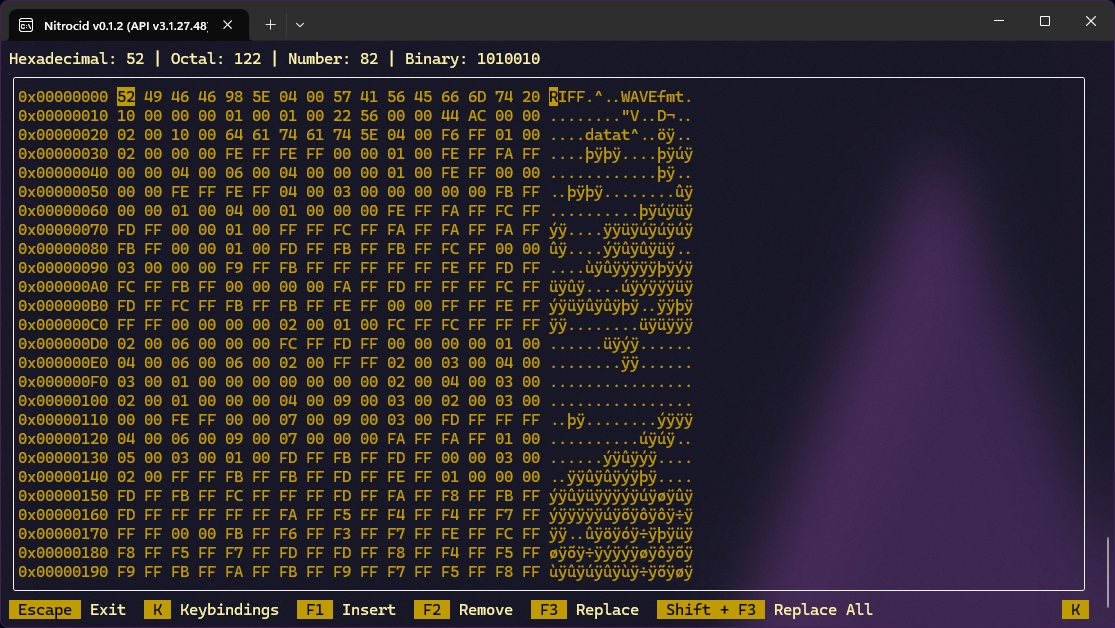The image size is (1115, 628).
Task: Click the Exit label in bottom bar
Action: click(x=108, y=609)
